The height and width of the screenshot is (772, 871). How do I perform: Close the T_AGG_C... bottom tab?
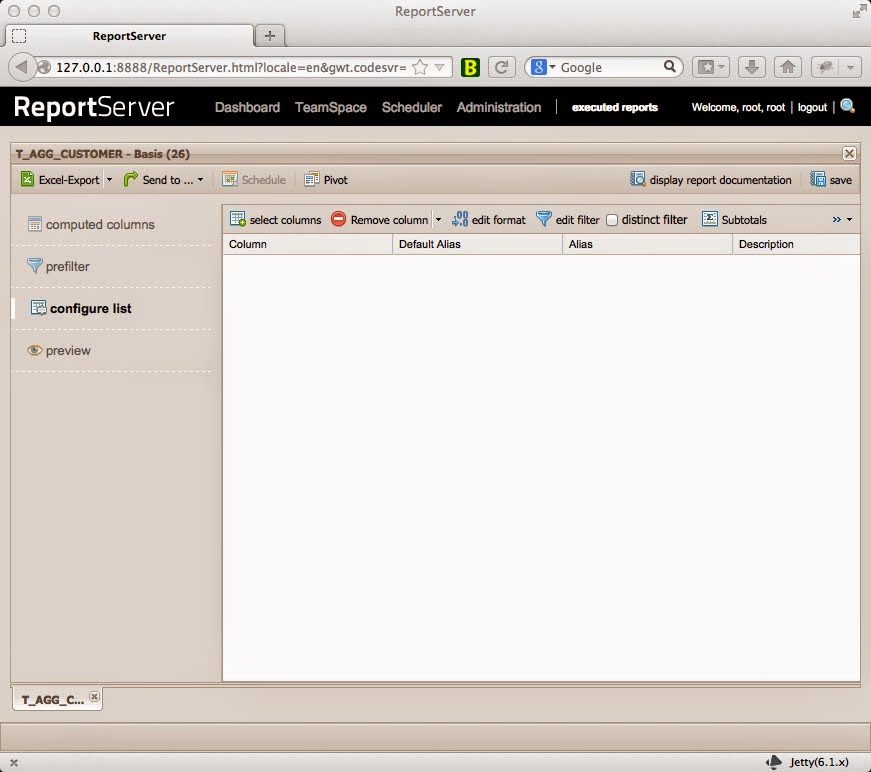tap(94, 696)
